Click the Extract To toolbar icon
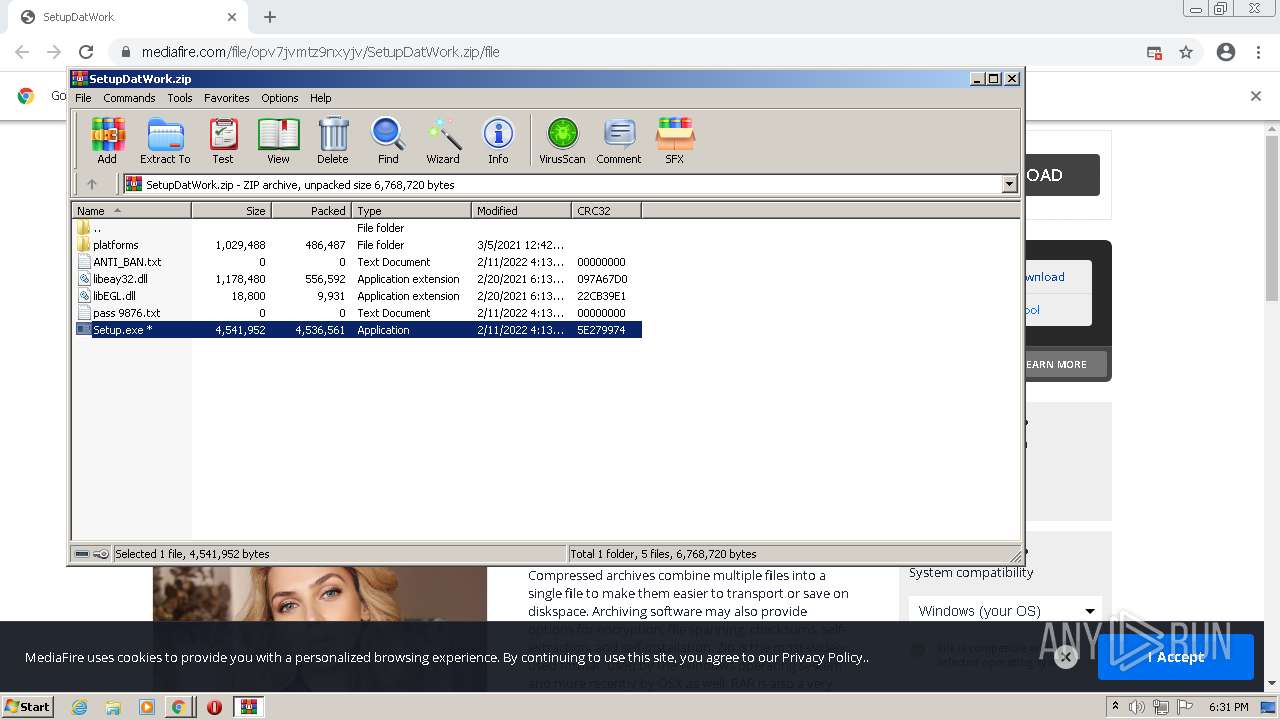This screenshot has height=720, width=1280. (x=165, y=141)
